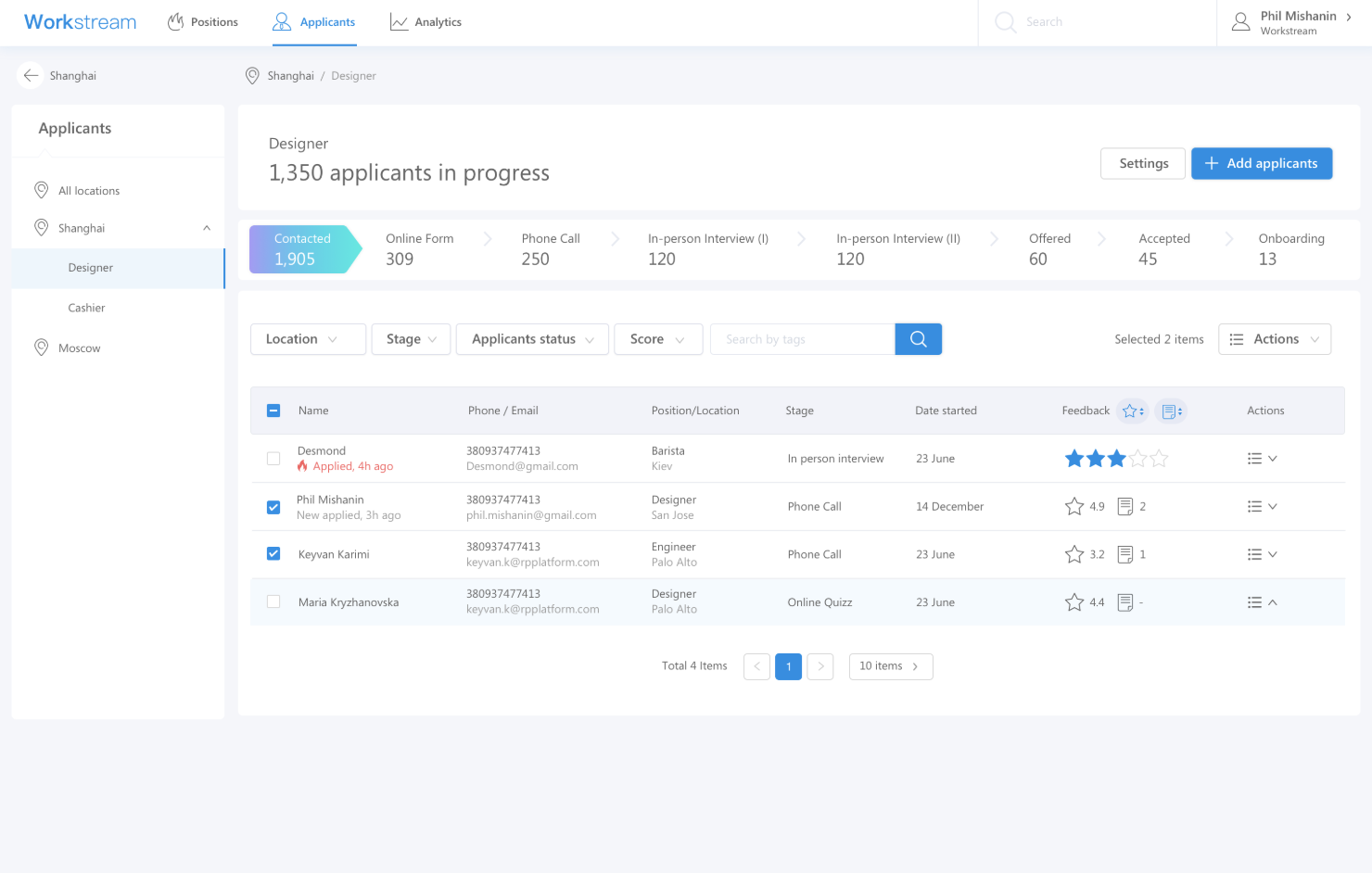Click the magnifier icon in top search
1372x873 pixels.
(1005, 22)
